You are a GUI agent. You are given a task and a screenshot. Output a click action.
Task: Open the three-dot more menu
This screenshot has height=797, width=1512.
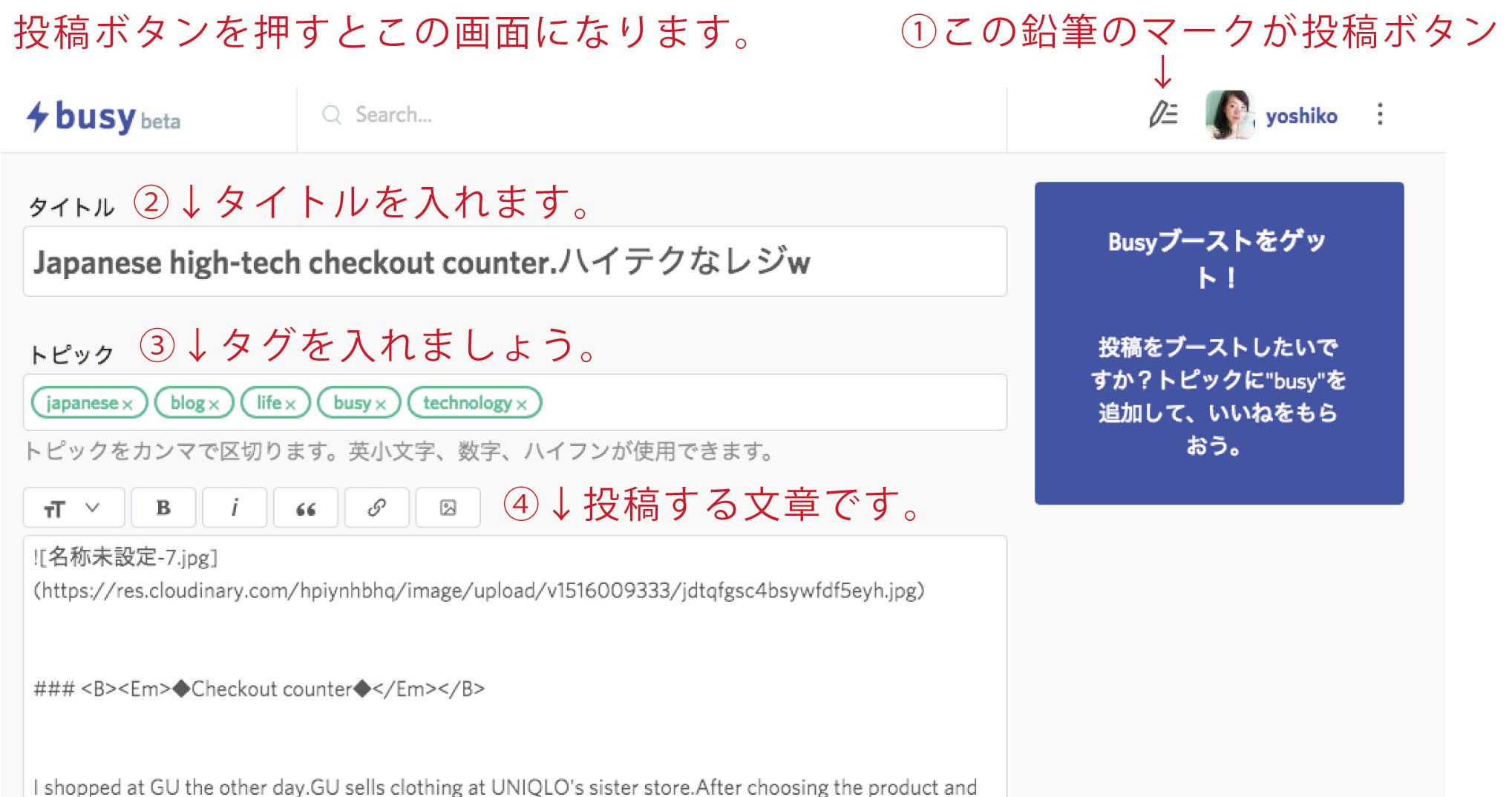click(x=1380, y=114)
